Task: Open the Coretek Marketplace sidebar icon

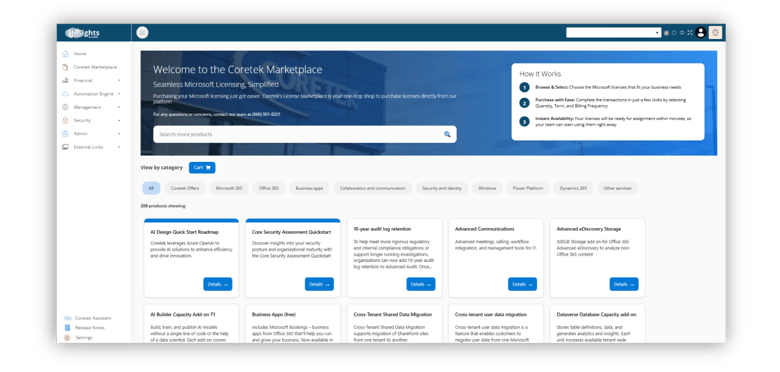Action: (65, 67)
